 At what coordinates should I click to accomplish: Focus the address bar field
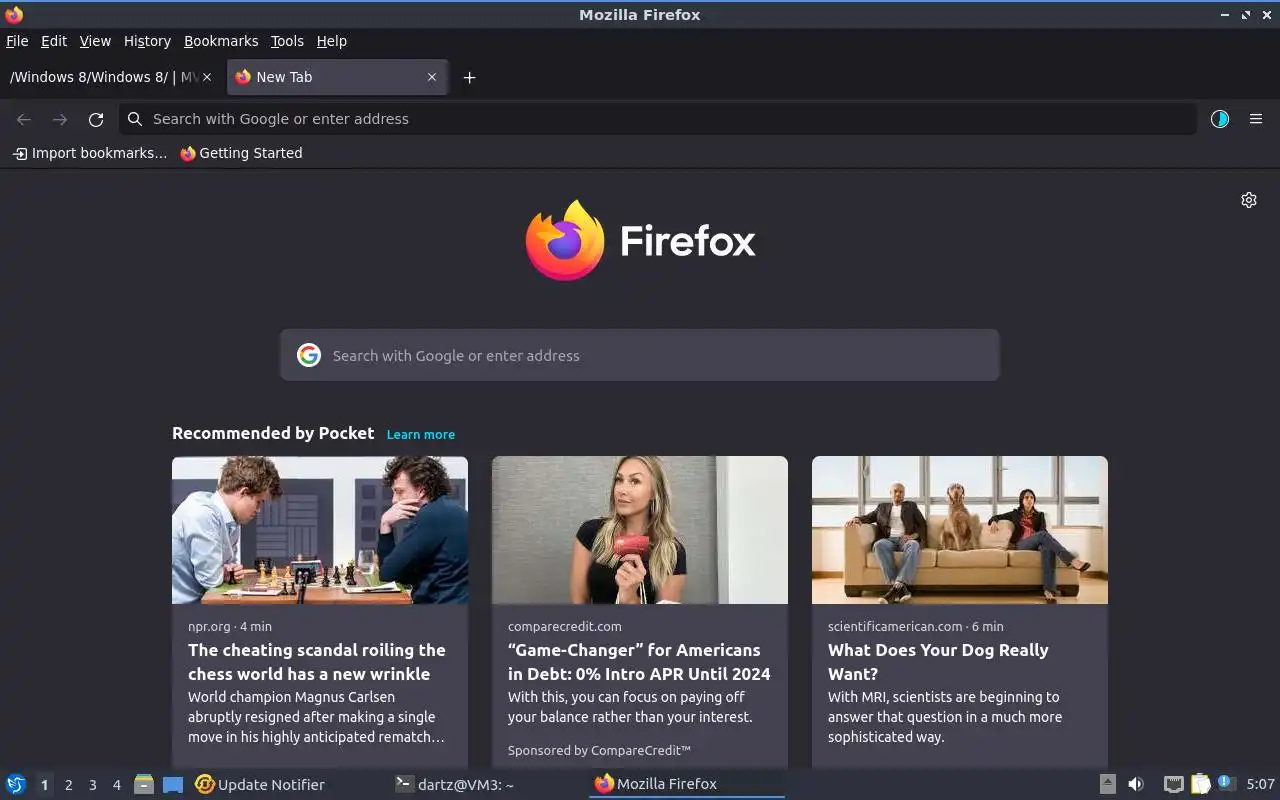click(660, 119)
